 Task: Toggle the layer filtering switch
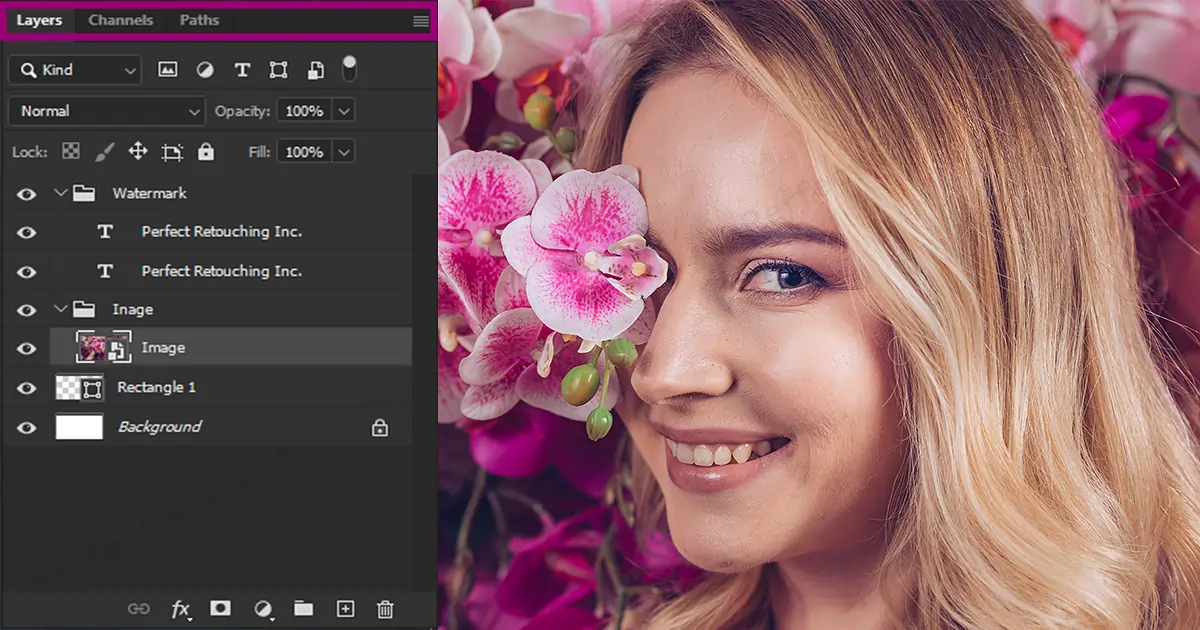click(349, 68)
